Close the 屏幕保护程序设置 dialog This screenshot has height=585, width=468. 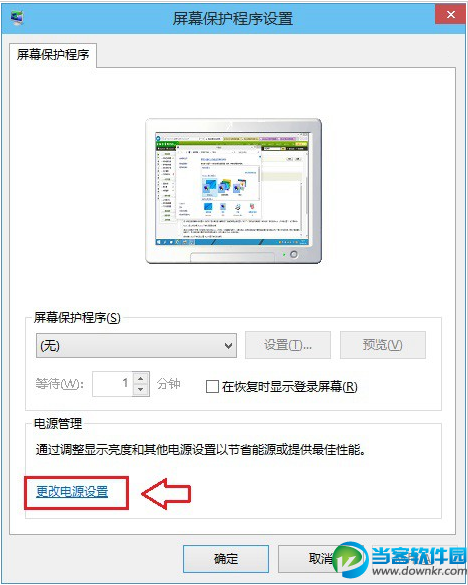[450, 15]
